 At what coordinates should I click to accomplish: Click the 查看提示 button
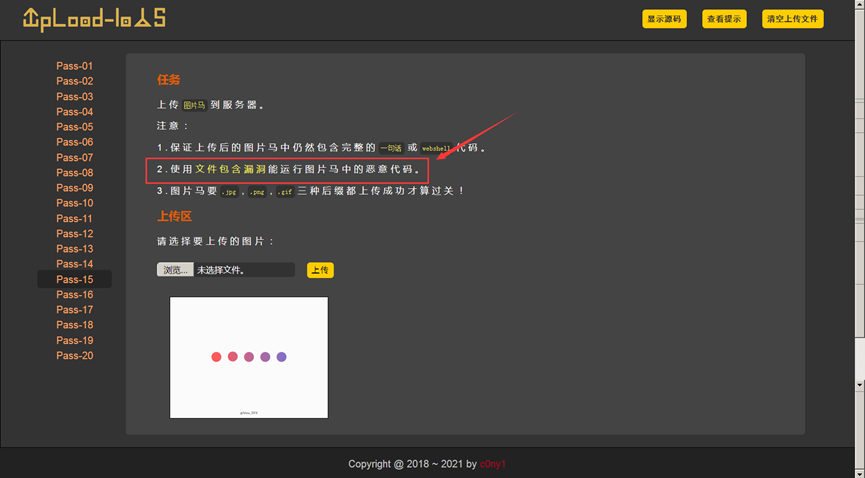[x=724, y=19]
